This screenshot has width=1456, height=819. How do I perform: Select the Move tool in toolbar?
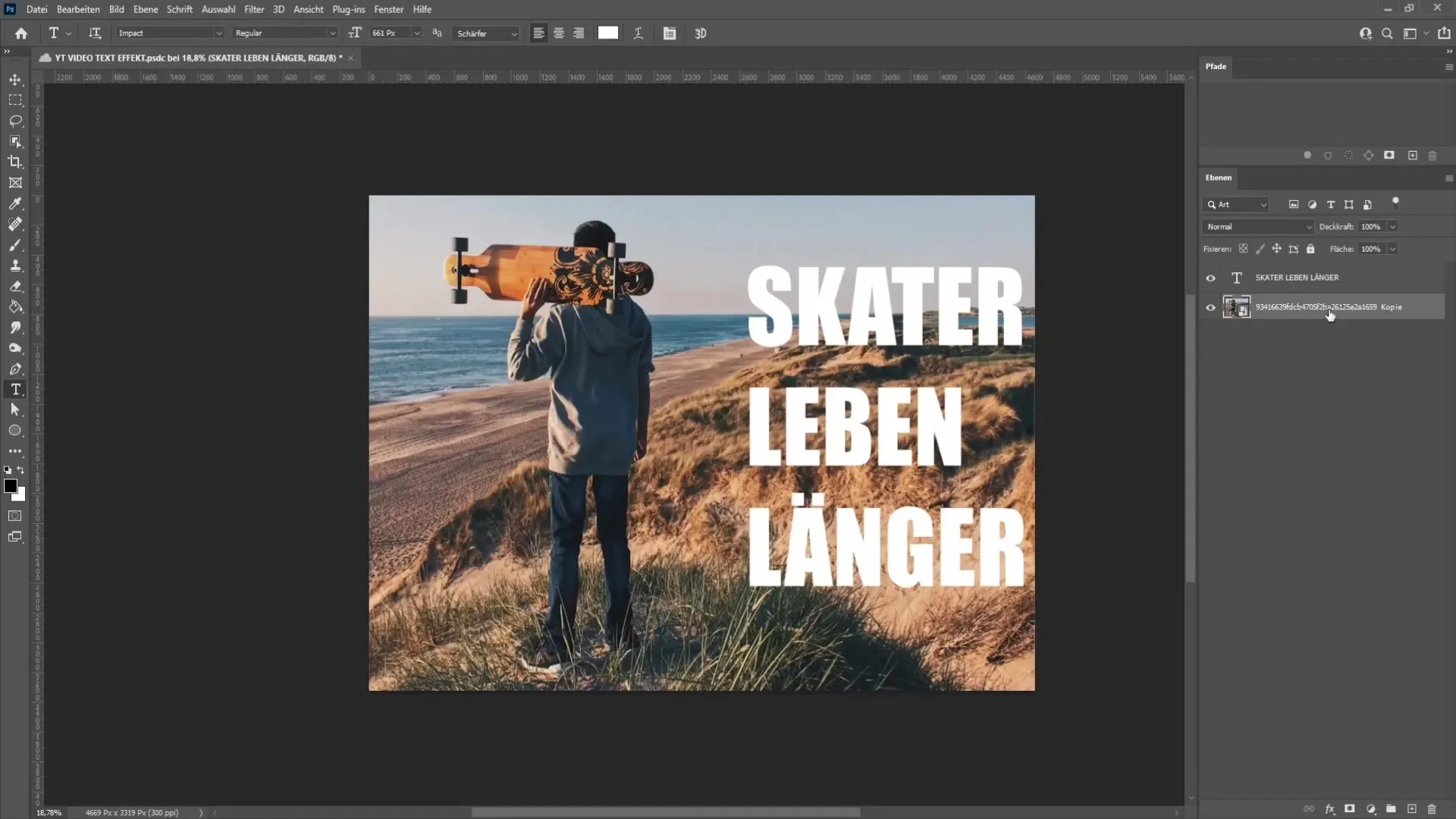(x=15, y=79)
